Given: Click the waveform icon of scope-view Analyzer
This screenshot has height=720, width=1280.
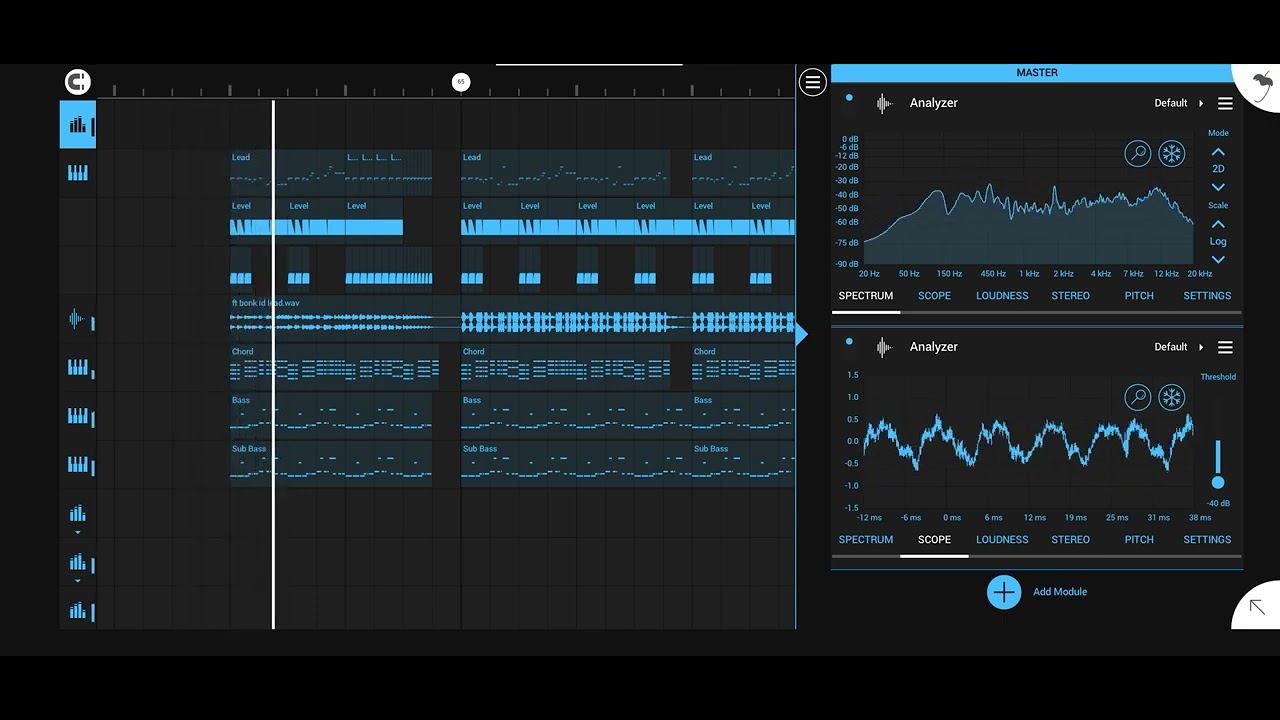Looking at the screenshot, I should tap(884, 347).
